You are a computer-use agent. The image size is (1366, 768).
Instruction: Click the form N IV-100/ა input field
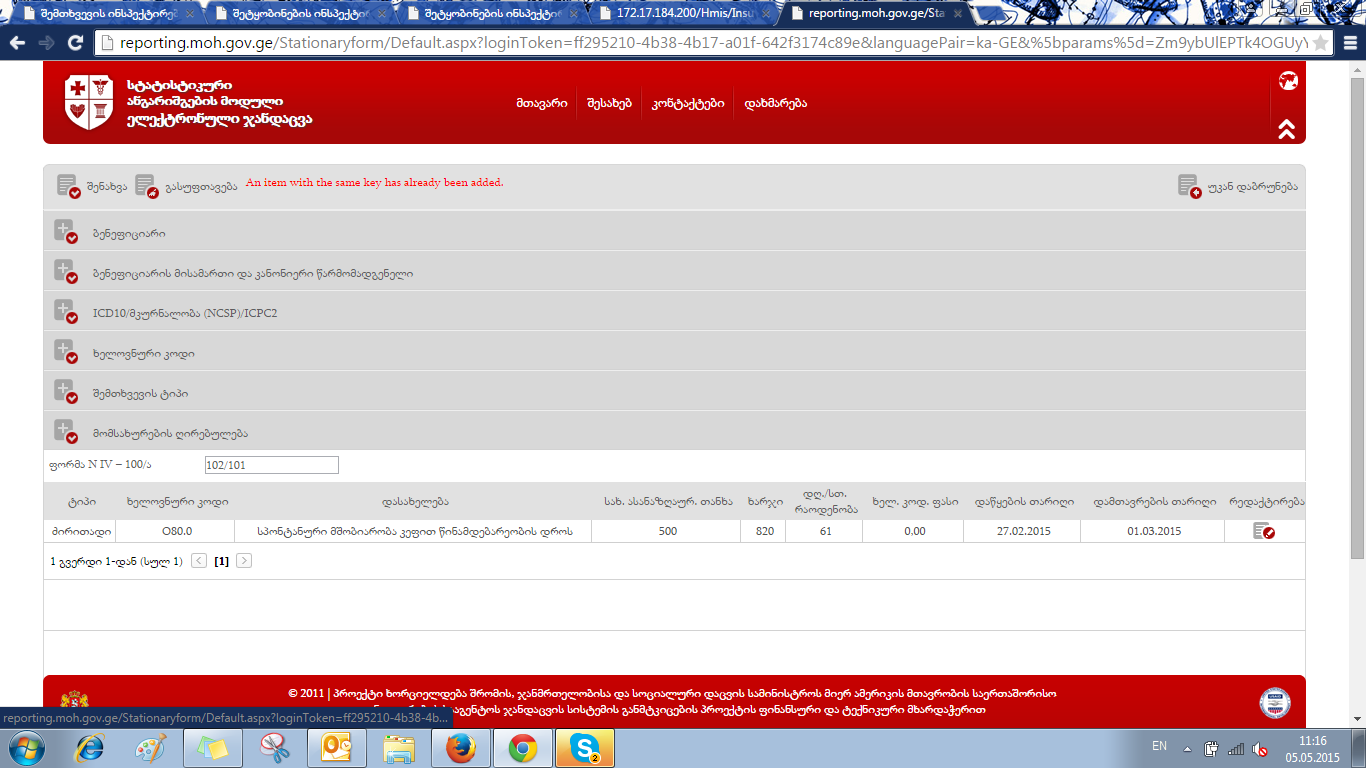pos(271,465)
